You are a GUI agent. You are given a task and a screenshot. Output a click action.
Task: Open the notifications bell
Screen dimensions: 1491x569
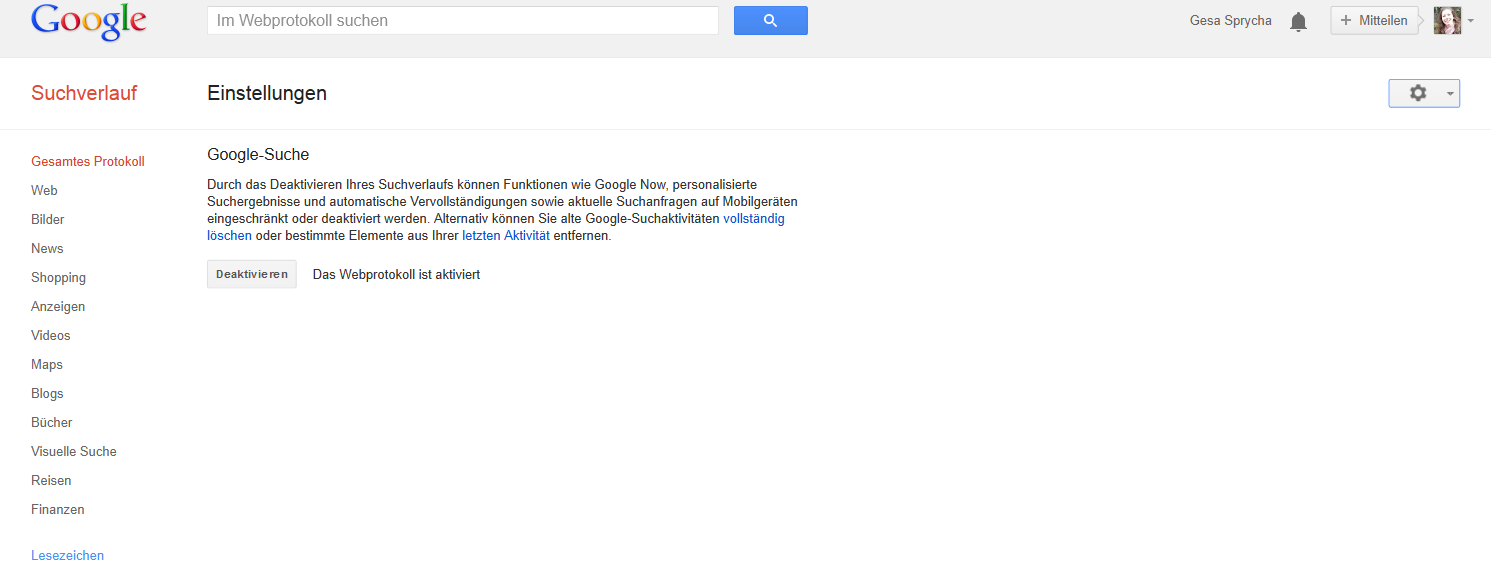coord(1298,21)
